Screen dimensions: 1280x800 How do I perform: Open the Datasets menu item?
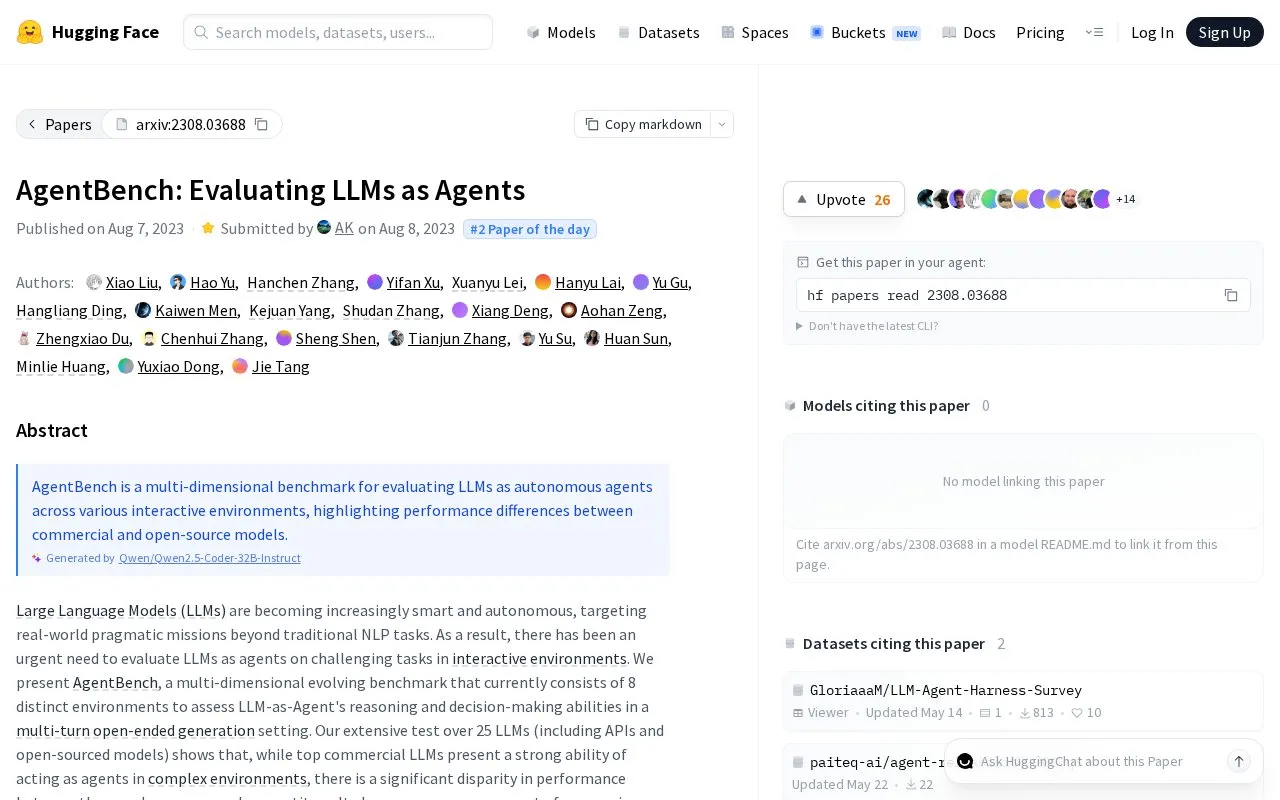click(x=658, y=32)
